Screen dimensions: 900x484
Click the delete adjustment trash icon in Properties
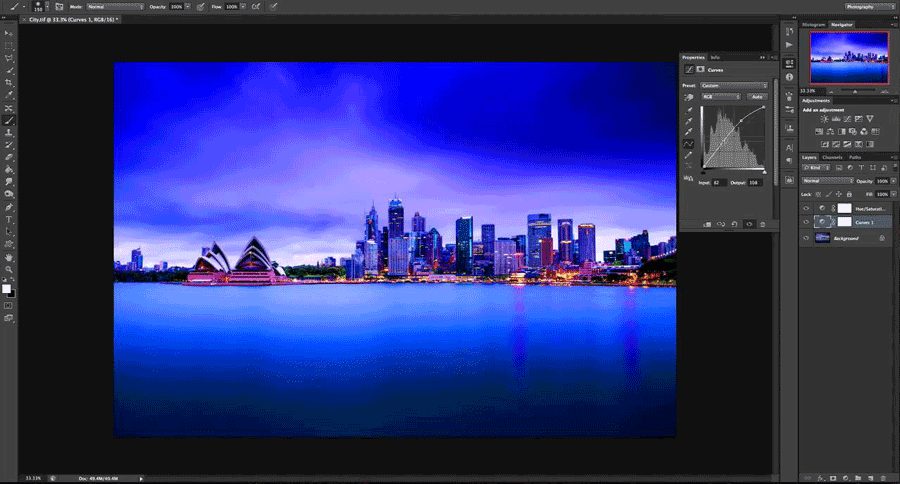[x=762, y=224]
